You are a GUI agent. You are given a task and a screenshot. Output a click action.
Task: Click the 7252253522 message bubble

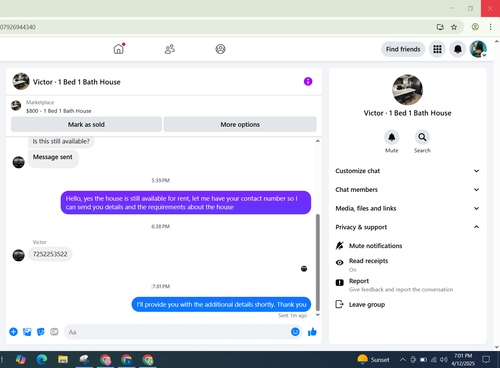pos(50,254)
